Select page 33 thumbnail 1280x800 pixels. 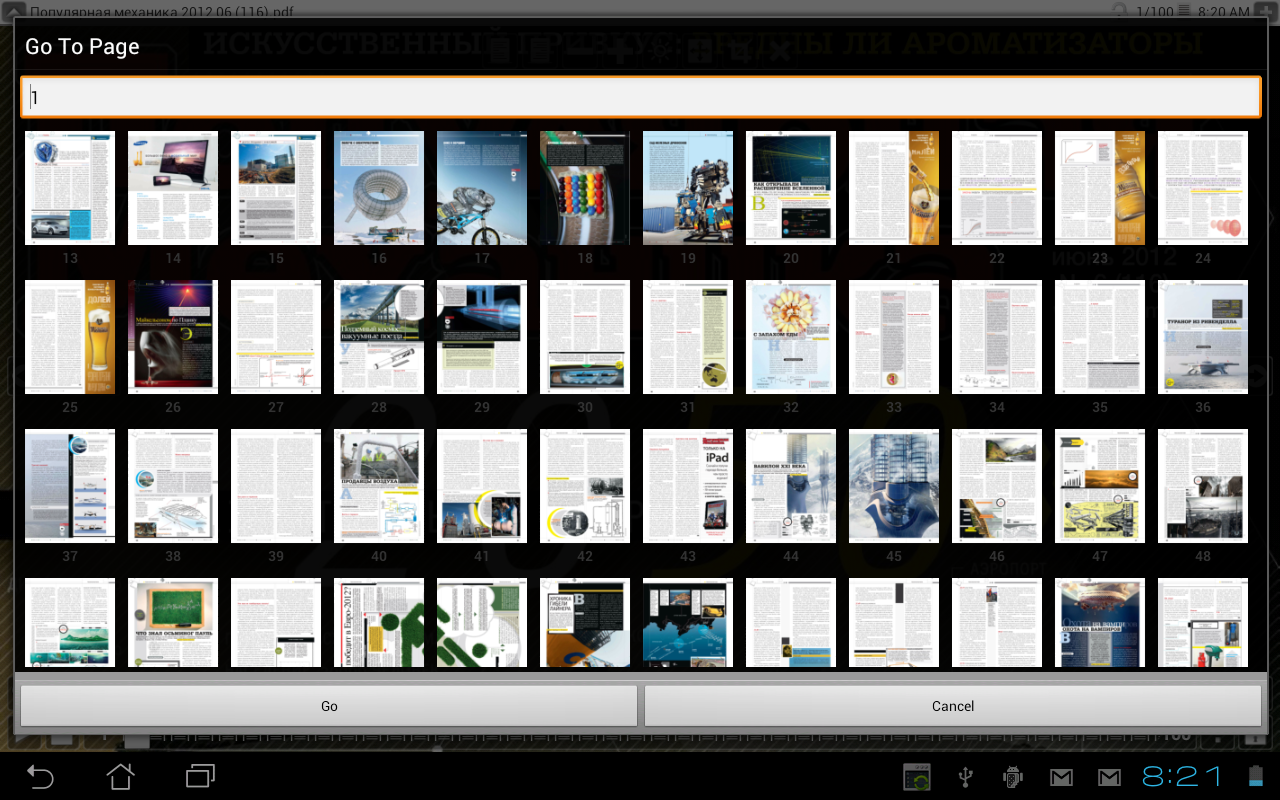point(894,337)
